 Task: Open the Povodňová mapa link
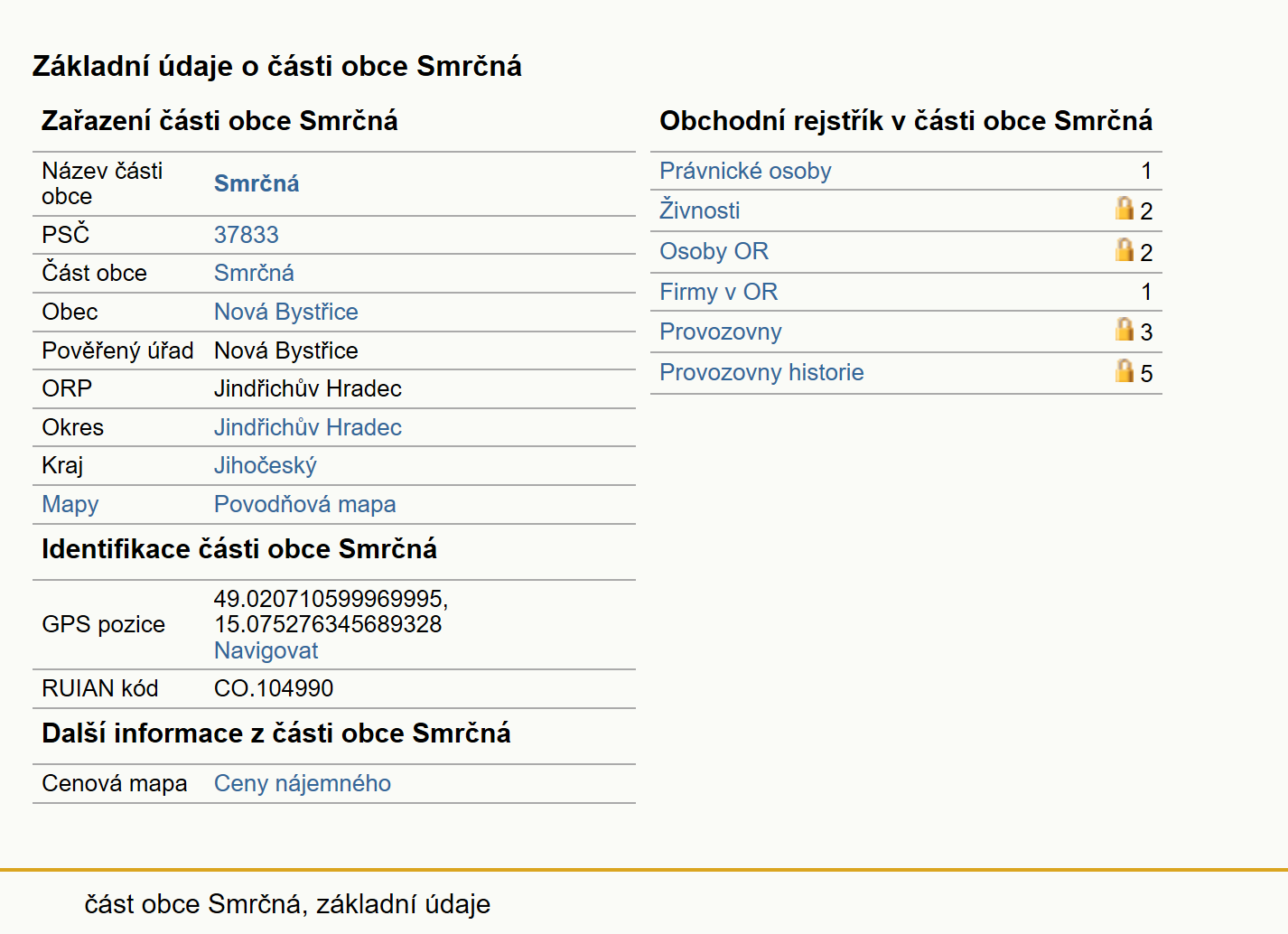[x=304, y=504]
